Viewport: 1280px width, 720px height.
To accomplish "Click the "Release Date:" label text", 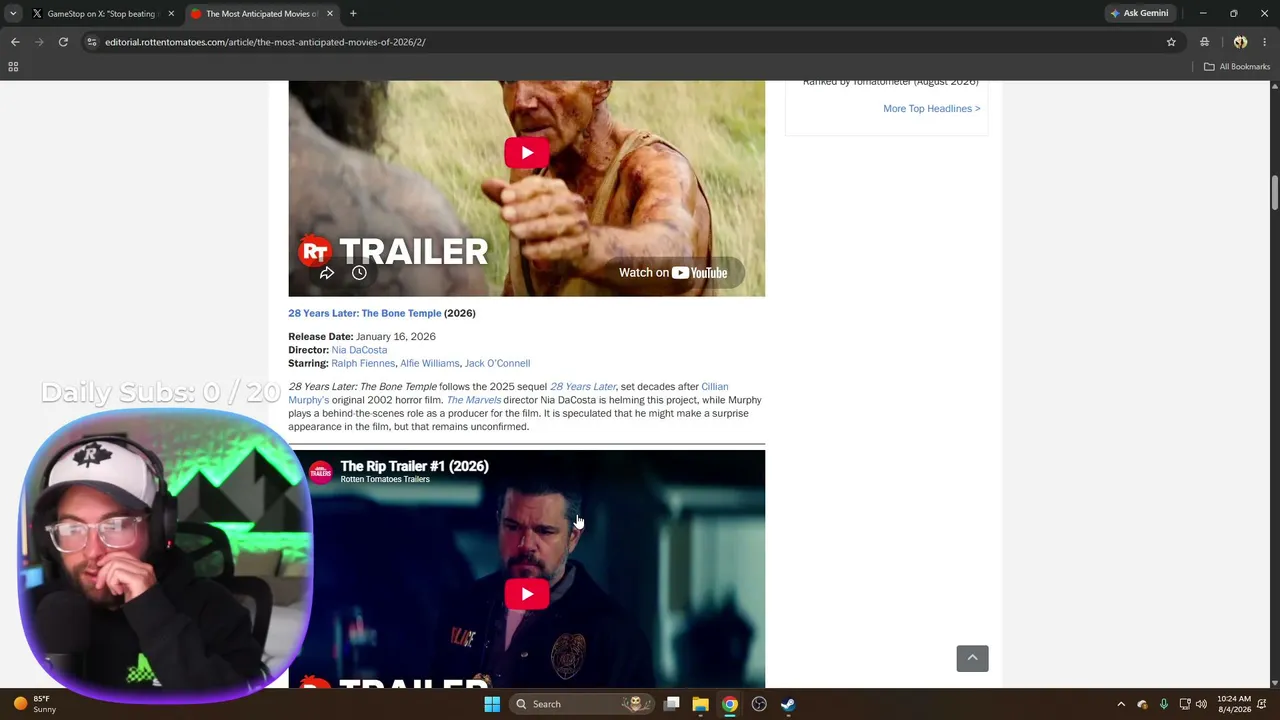I will 320,337.
